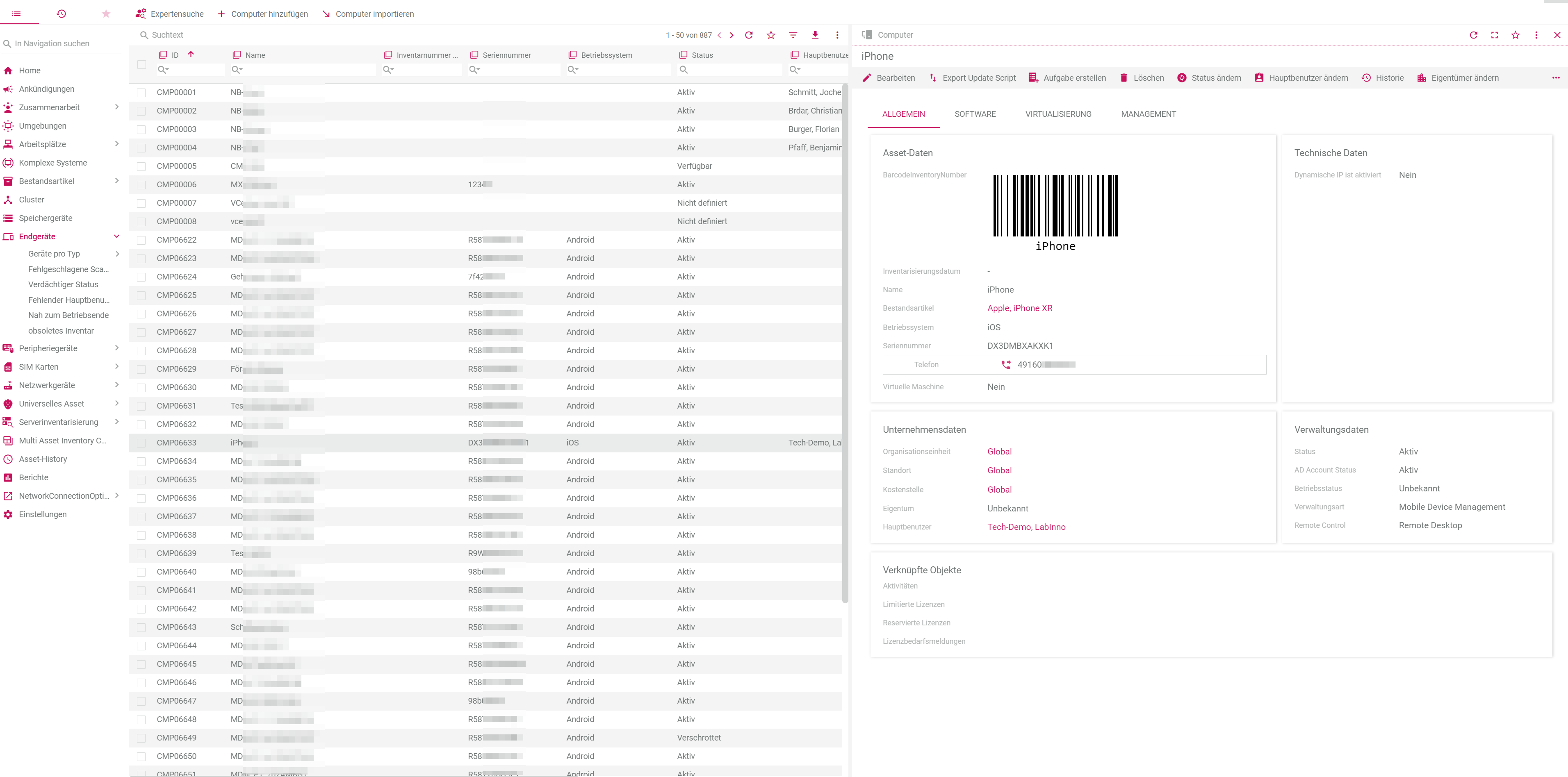Collapse the Endgeräte navigation section

click(x=116, y=236)
